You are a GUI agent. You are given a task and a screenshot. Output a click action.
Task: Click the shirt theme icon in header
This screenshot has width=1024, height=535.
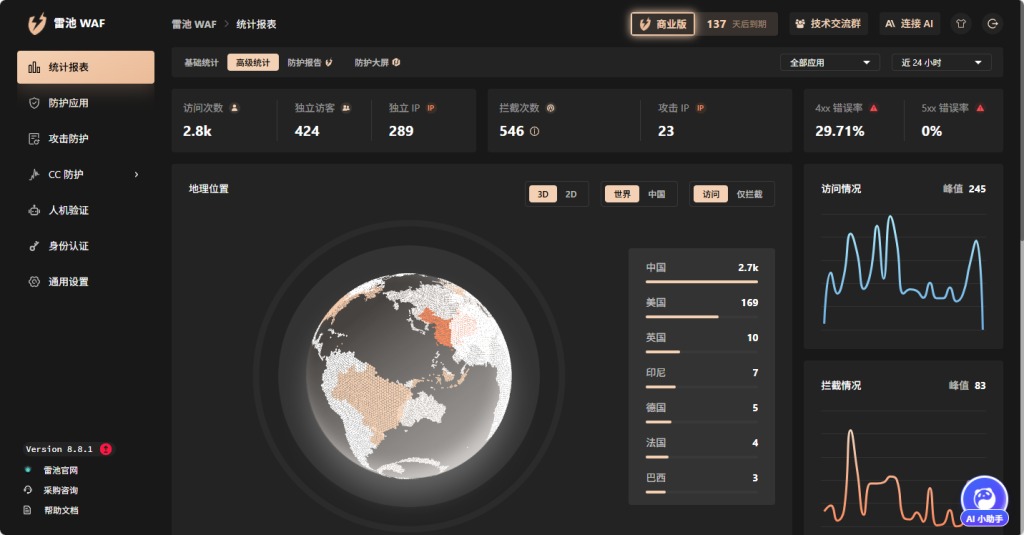pyautogui.click(x=961, y=24)
